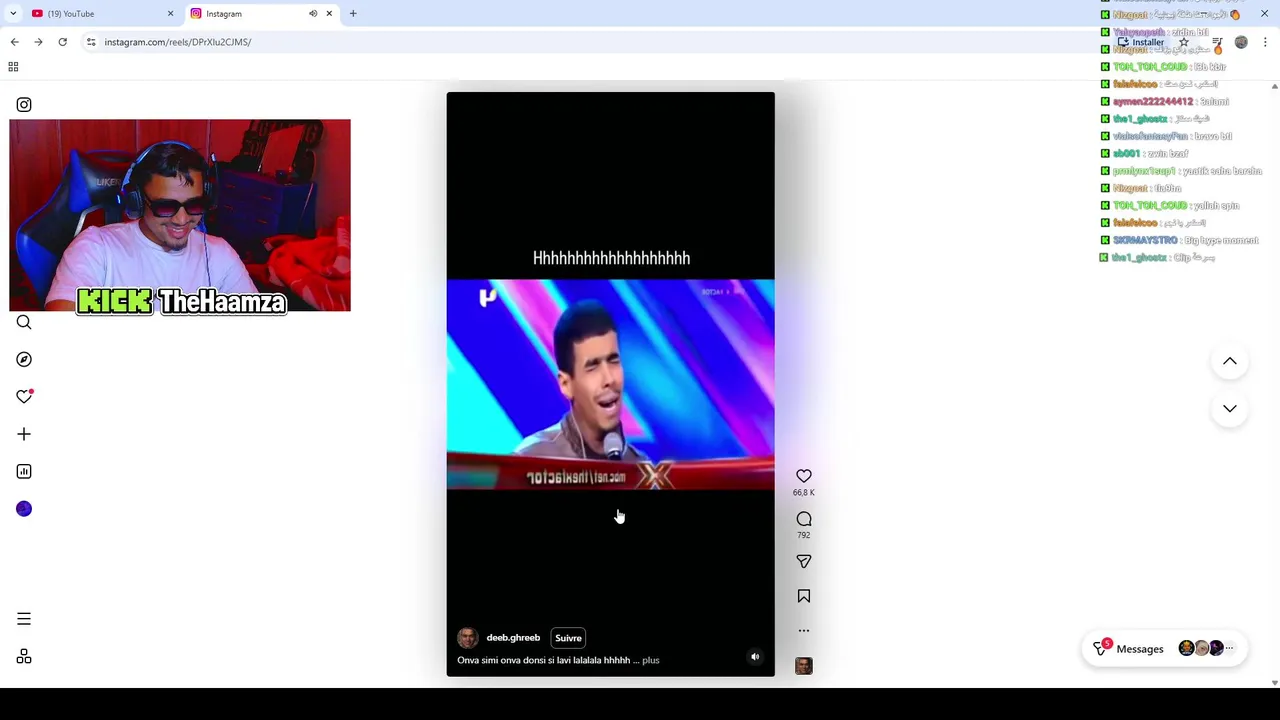Reload the Instagram page
1280x720 pixels.
tap(62, 42)
